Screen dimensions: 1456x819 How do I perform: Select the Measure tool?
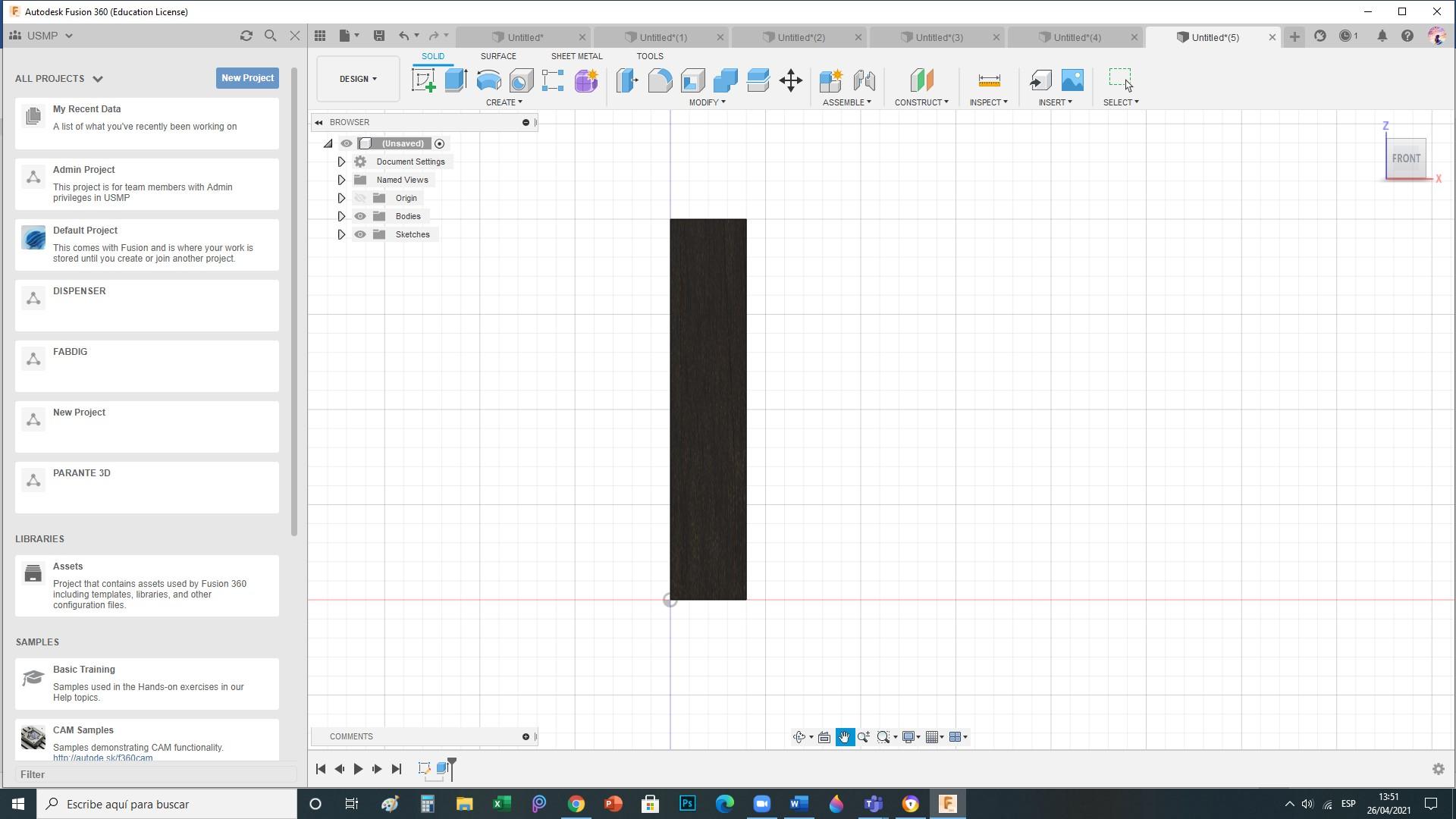989,80
